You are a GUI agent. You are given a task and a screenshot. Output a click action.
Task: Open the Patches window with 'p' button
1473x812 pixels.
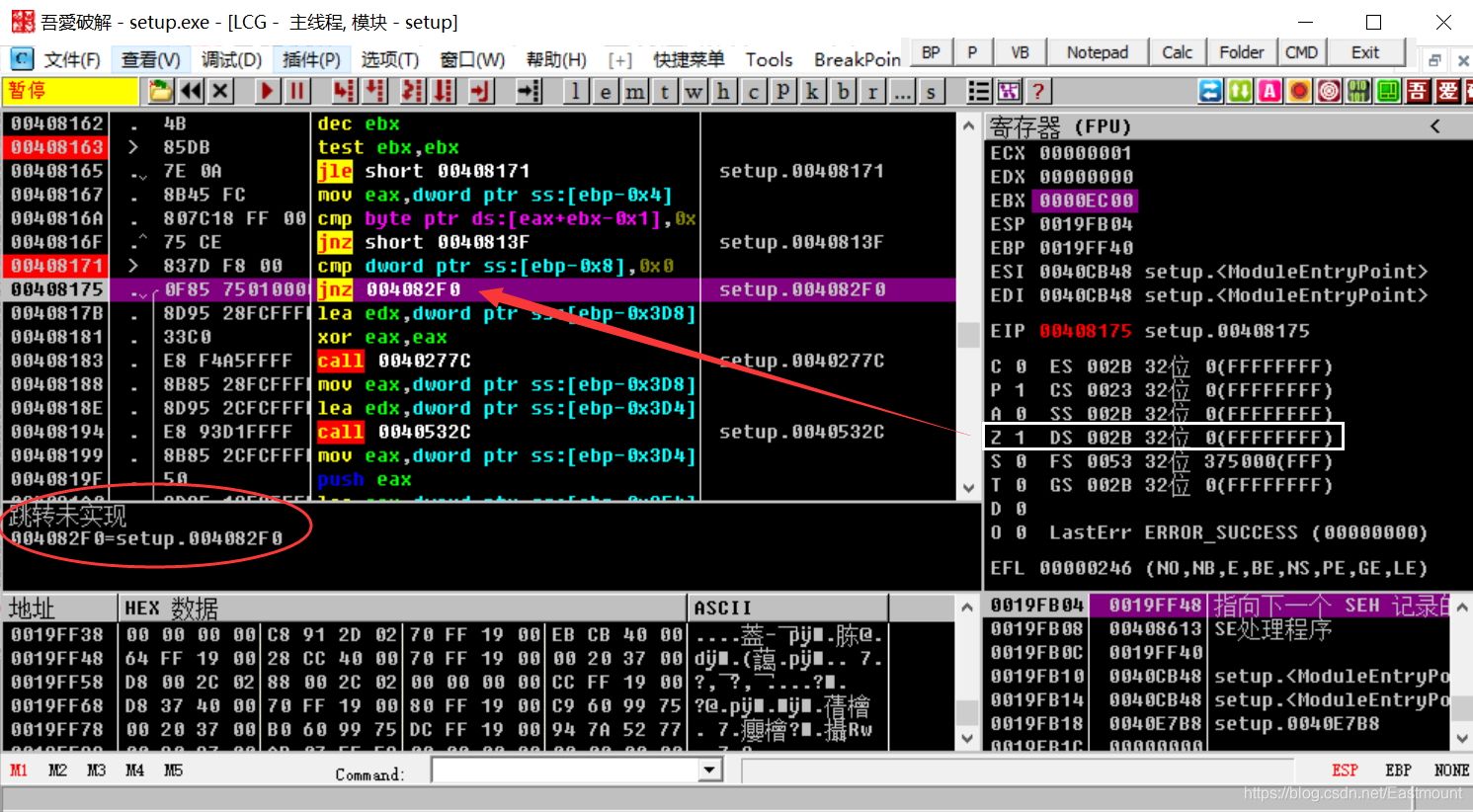(x=783, y=92)
